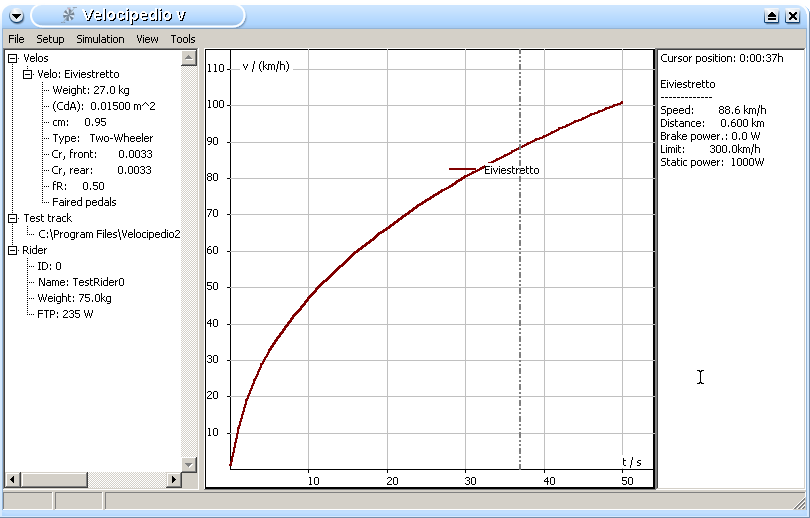The width and height of the screenshot is (810, 518).
Task: Click the shade window button in title bar
Action: point(771,16)
